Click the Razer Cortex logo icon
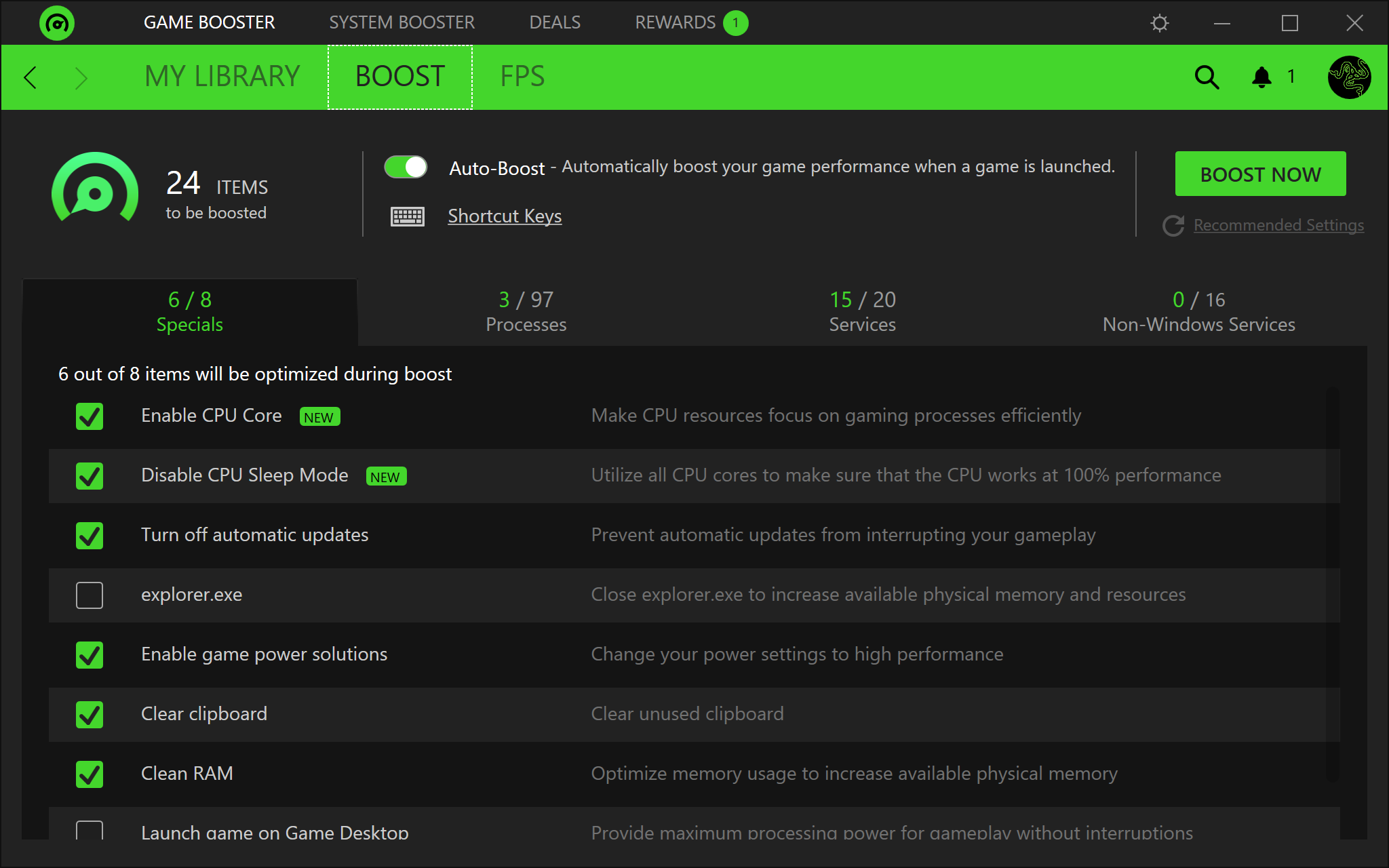This screenshot has height=868, width=1389. [57, 23]
